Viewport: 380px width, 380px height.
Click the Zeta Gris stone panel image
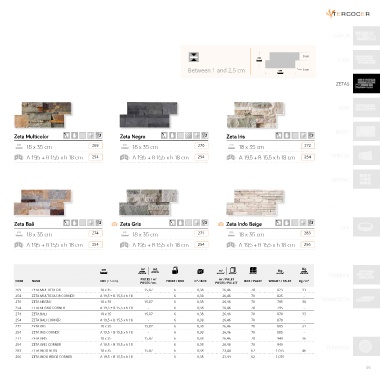[148, 203]
